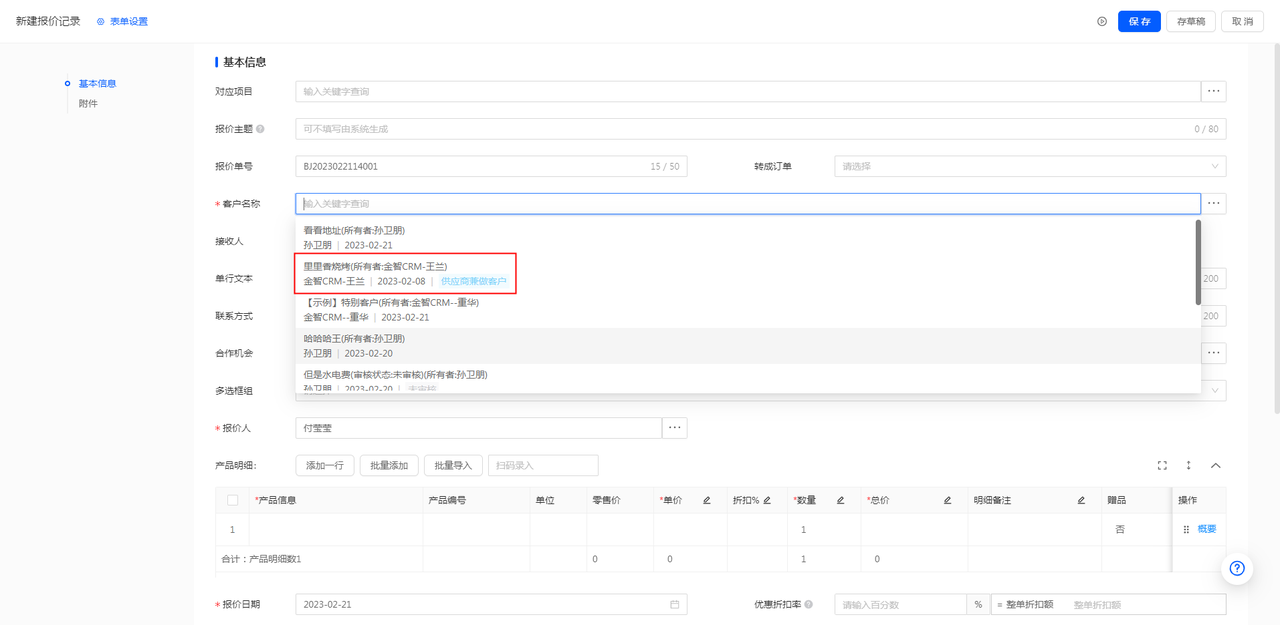Jump to 基本信息 section in sidebar
1280x625 pixels.
point(97,83)
